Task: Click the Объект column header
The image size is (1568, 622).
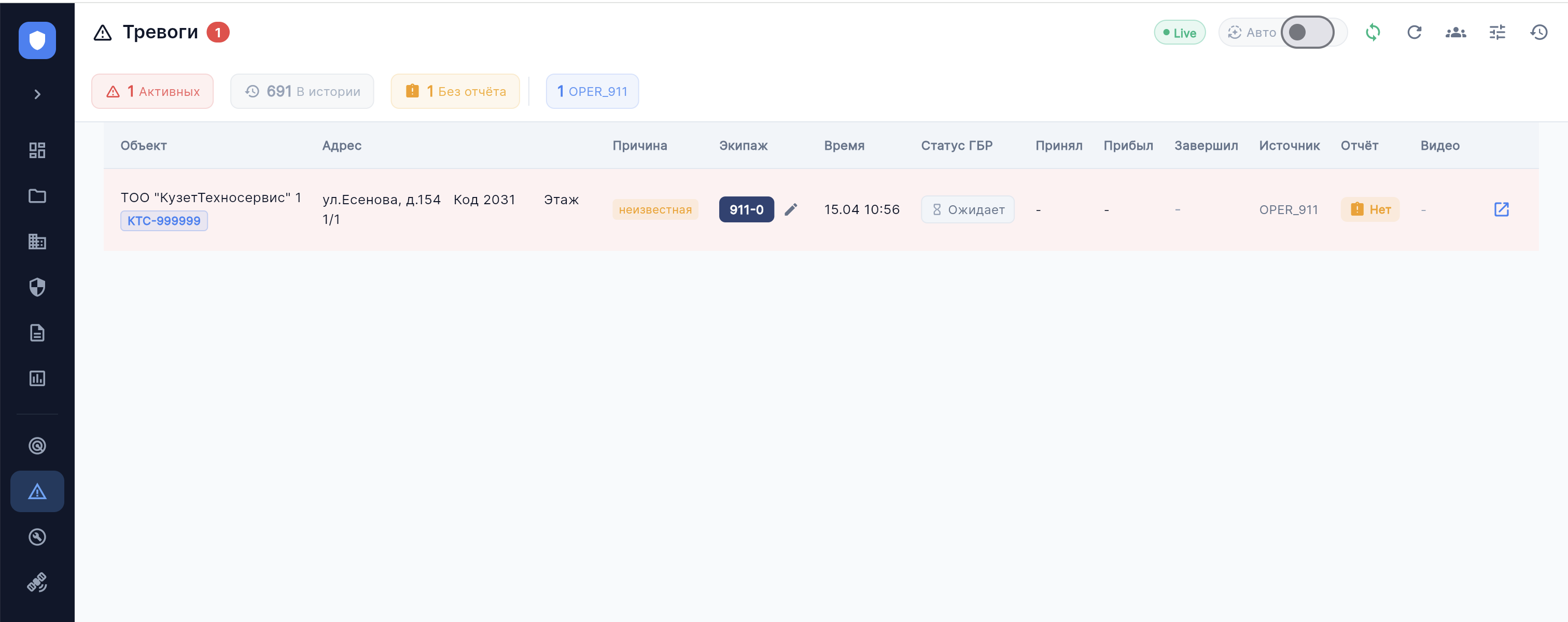Action: click(144, 146)
